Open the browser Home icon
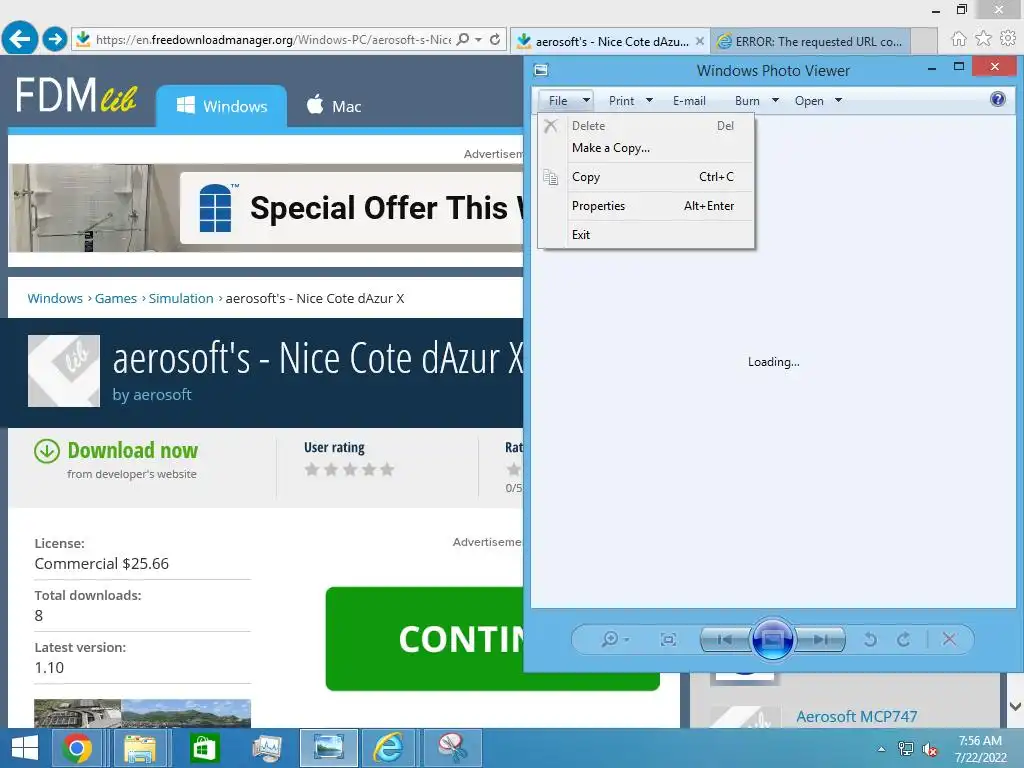1024x768 pixels. pyautogui.click(x=958, y=39)
